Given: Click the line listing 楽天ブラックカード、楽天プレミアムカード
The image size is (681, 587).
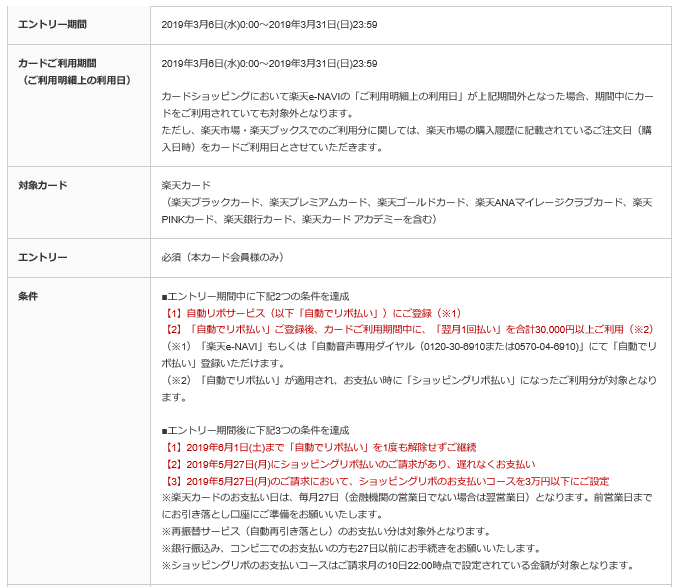Looking at the screenshot, I should 407,202.
